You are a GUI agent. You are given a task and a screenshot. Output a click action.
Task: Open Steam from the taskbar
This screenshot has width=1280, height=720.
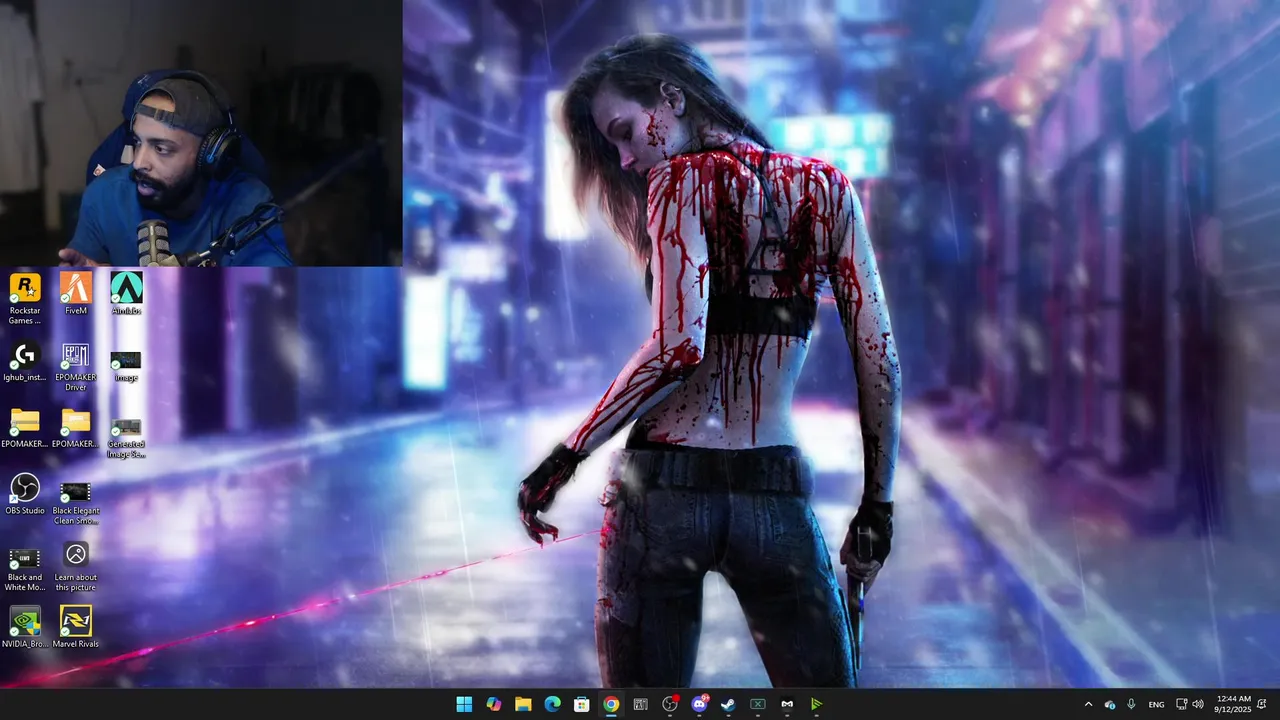coord(728,704)
